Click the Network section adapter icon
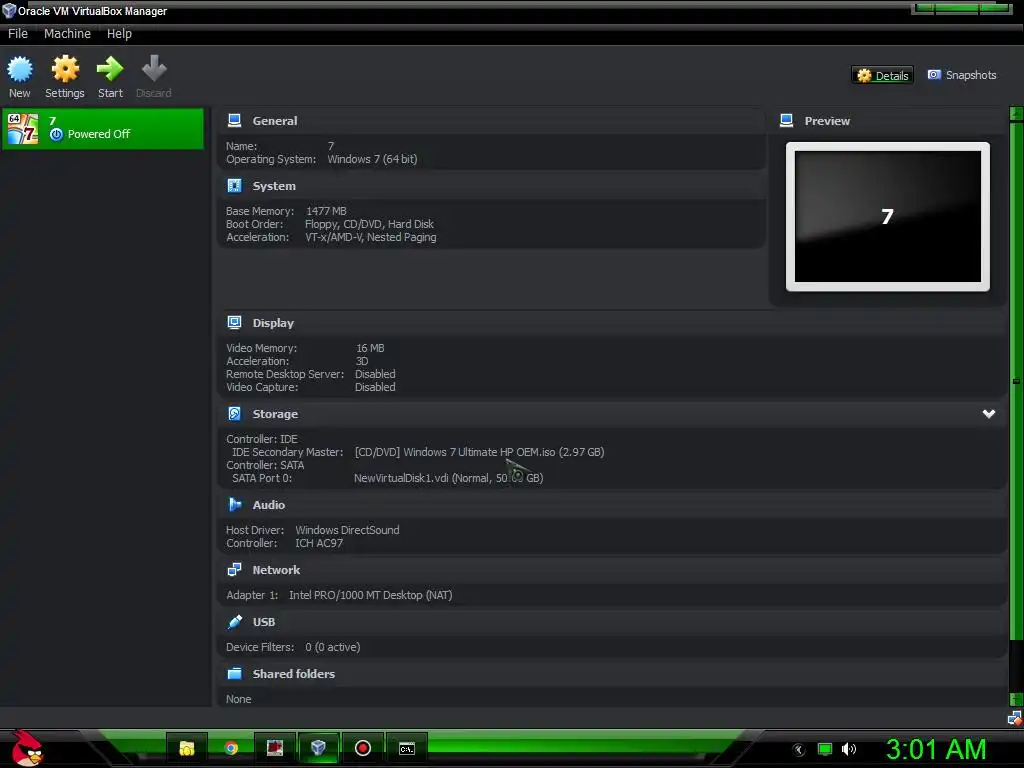1024x768 pixels. [x=234, y=569]
